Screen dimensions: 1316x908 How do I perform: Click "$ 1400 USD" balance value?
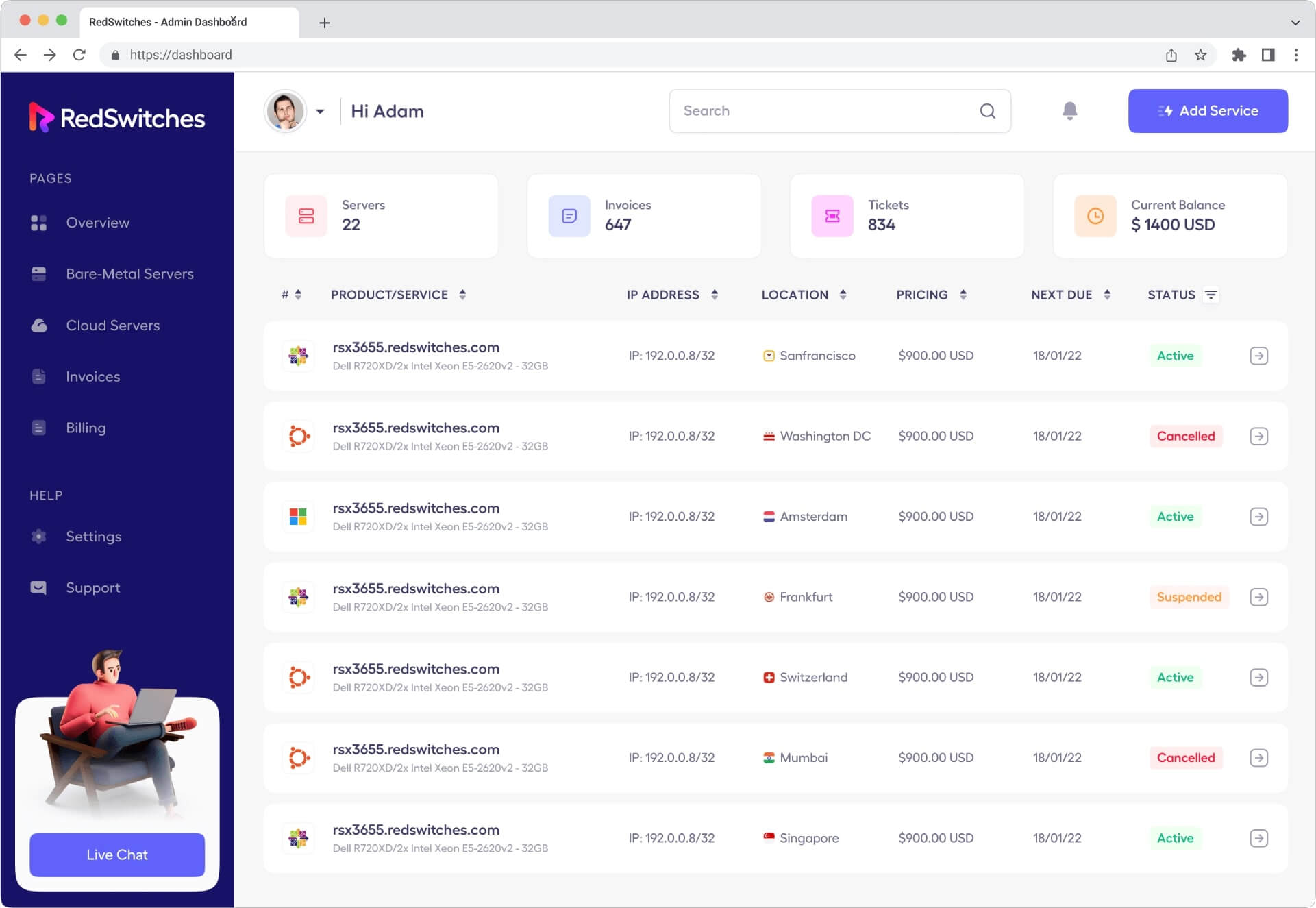coord(1173,225)
